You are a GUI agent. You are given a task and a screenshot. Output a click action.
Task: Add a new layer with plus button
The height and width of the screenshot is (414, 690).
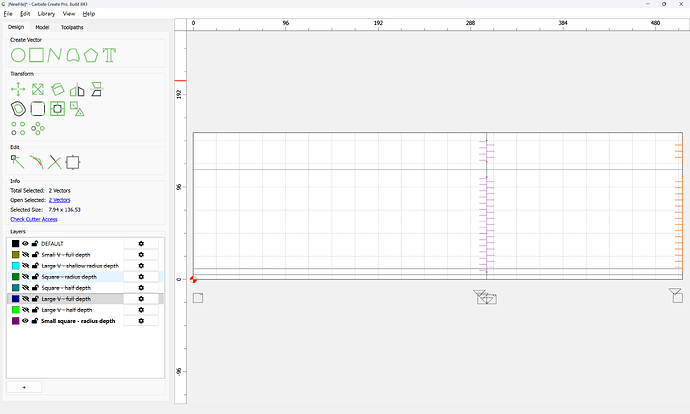pyautogui.click(x=24, y=387)
